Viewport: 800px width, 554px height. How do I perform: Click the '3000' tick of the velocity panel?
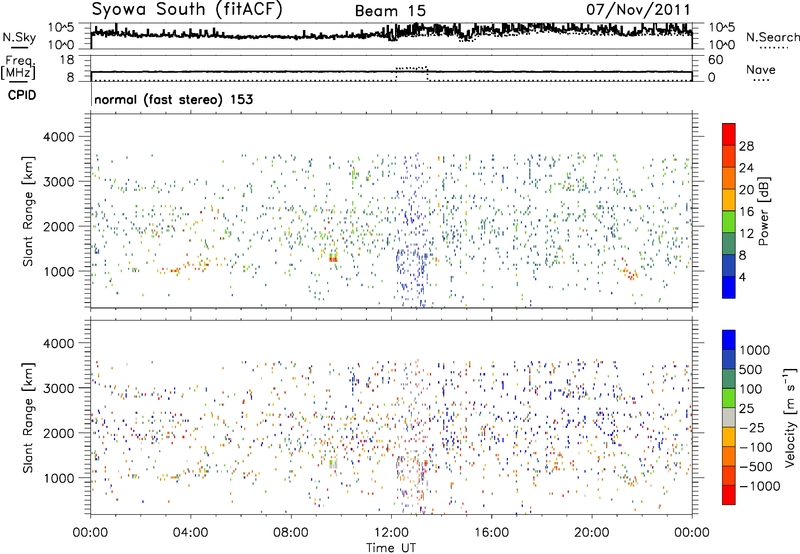click(59, 388)
